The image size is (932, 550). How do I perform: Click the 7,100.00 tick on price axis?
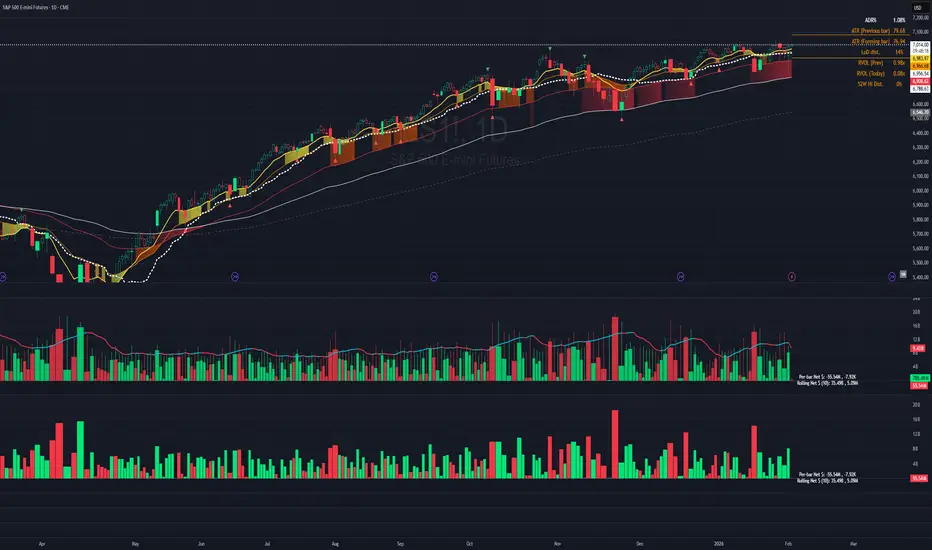[x=921, y=32]
